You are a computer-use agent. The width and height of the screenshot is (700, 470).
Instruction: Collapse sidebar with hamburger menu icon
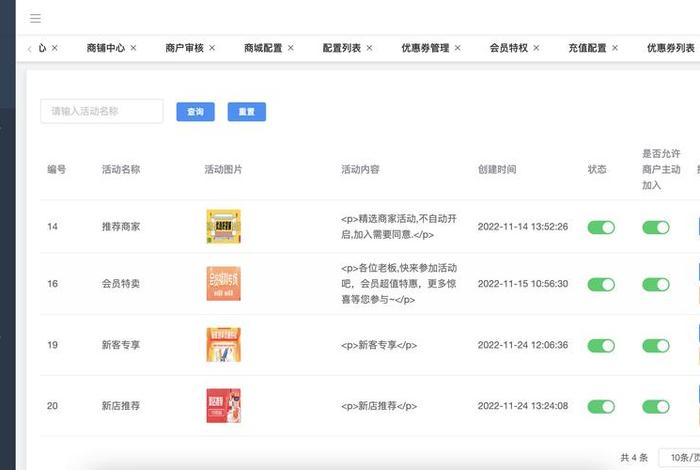tap(35, 18)
